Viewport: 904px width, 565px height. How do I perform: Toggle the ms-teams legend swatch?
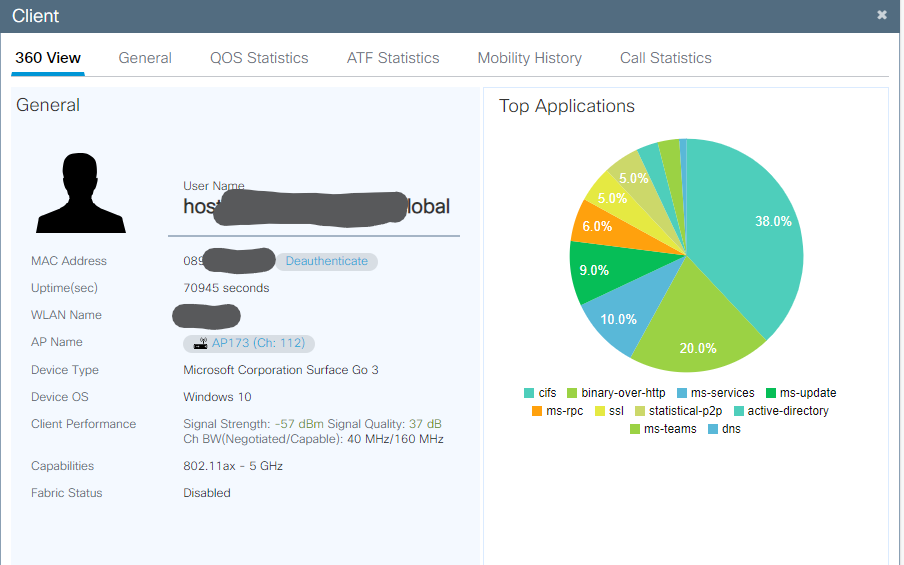coord(635,429)
